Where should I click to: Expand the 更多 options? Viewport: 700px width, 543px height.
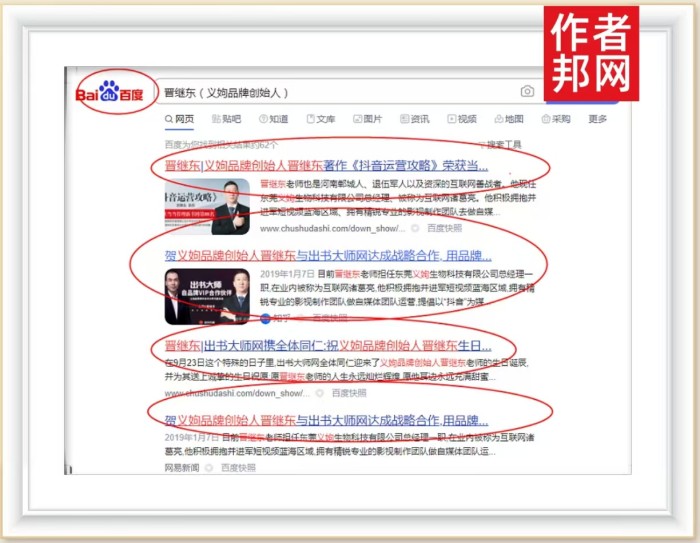point(598,119)
